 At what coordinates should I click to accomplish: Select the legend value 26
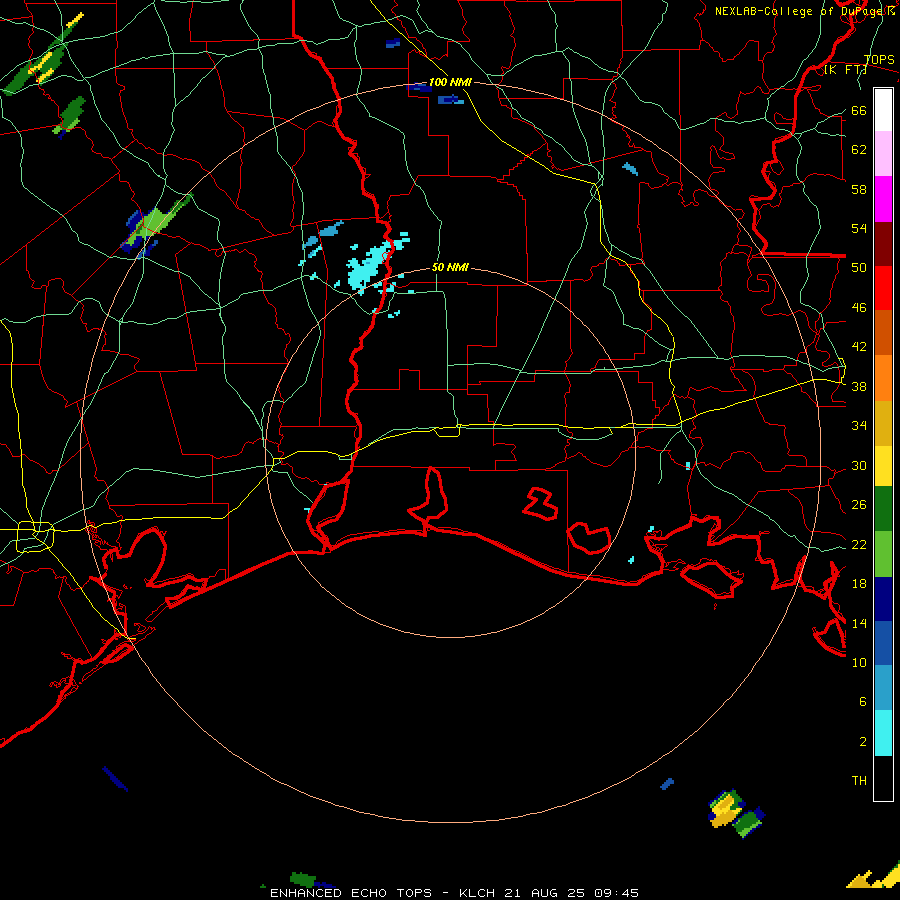click(x=859, y=505)
